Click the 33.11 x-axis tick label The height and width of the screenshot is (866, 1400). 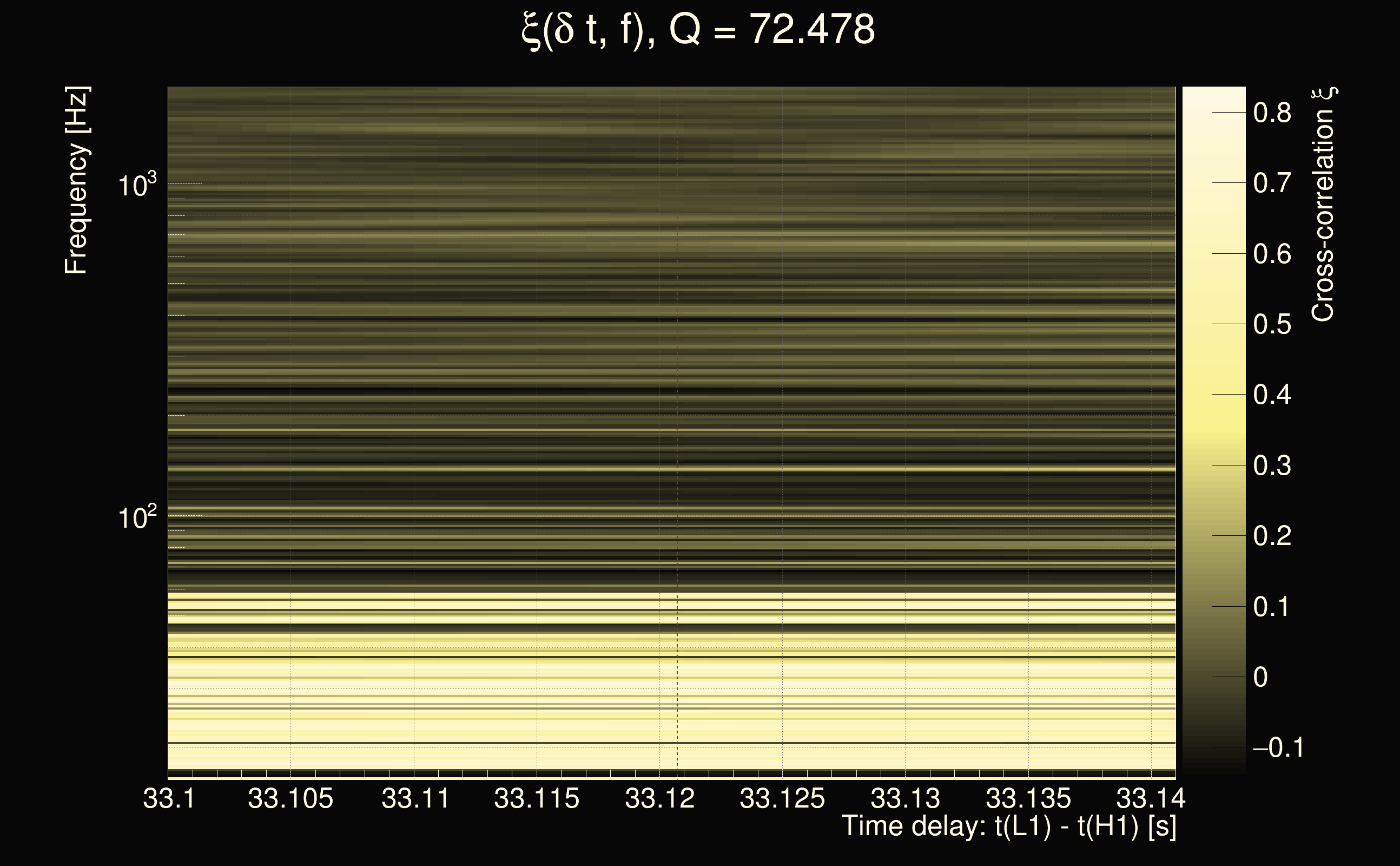coord(415,798)
